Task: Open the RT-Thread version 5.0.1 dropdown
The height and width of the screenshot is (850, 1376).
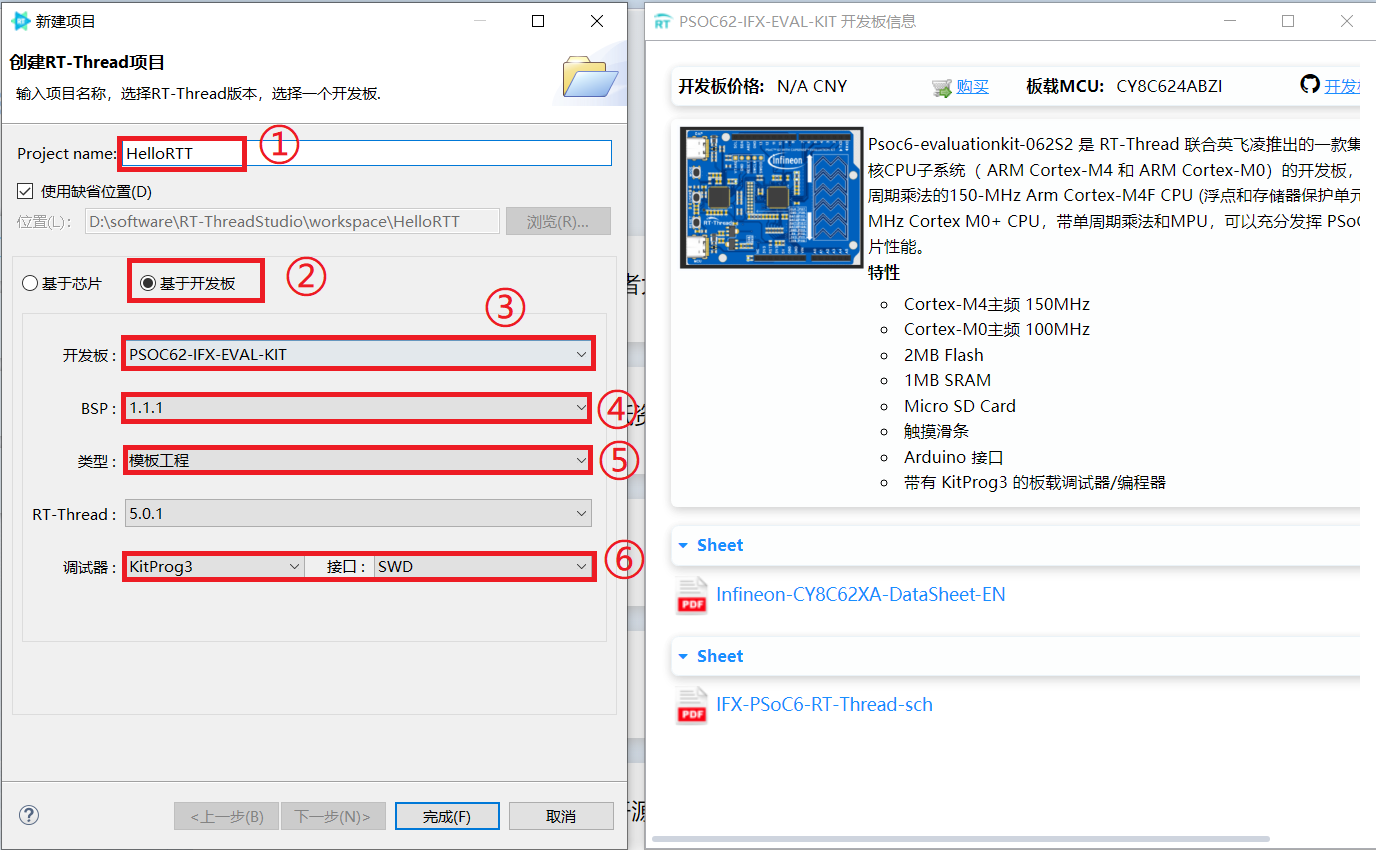Action: [x=358, y=514]
